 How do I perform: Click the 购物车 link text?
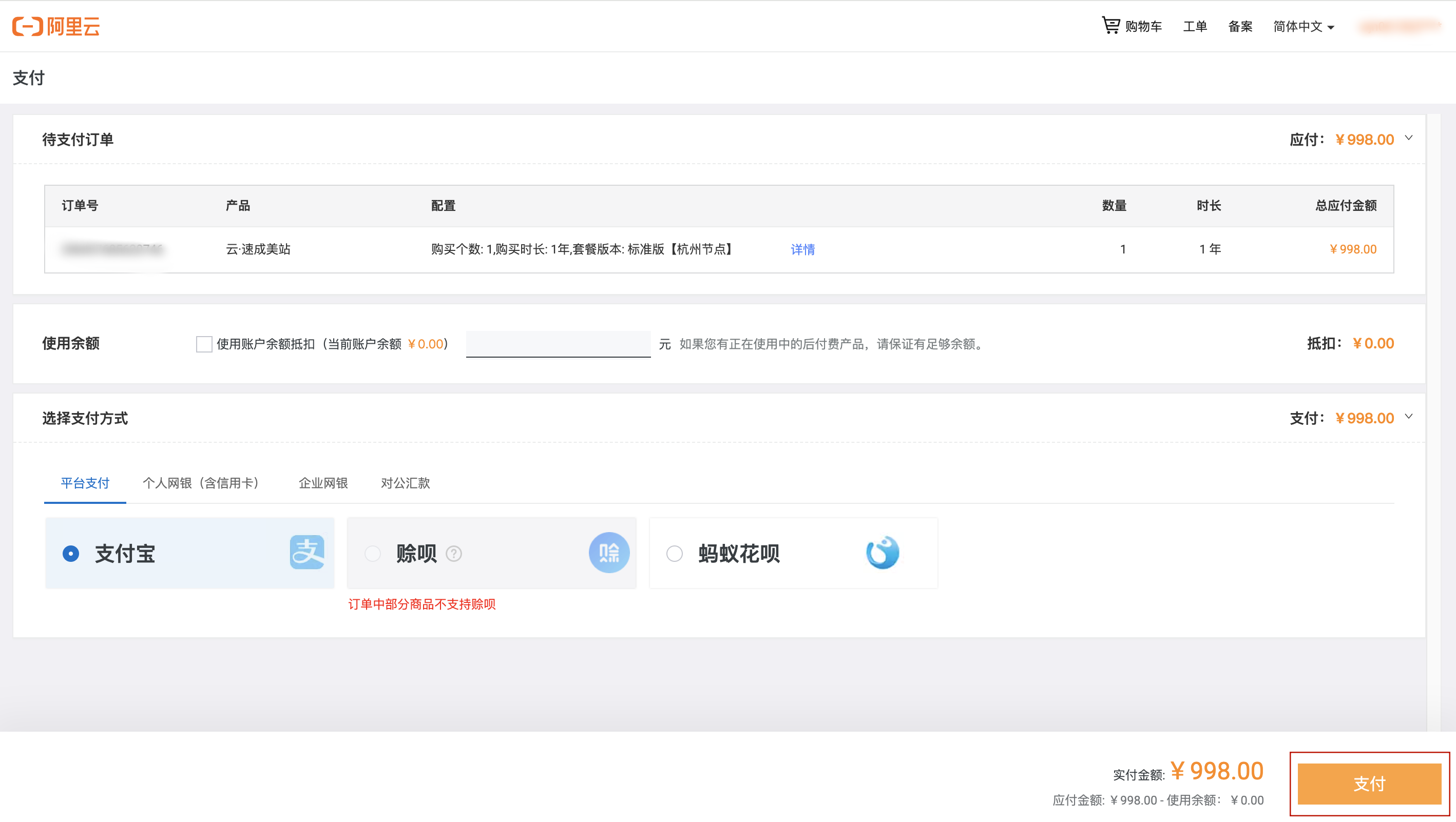(1143, 27)
